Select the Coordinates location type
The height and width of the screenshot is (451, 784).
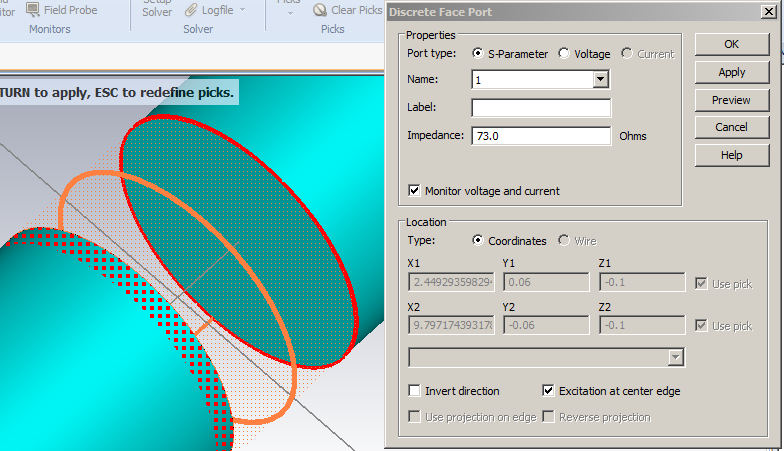479,241
